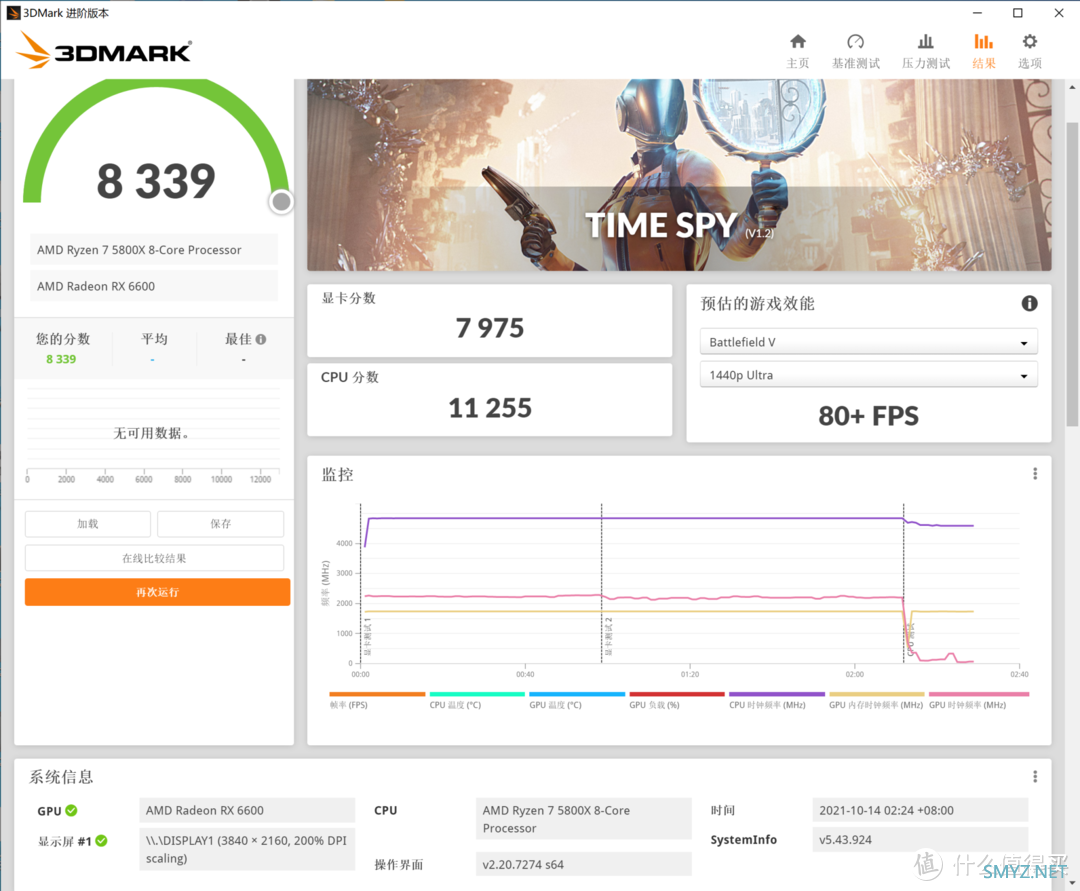Open the 监控 panel three-dot menu
The image size is (1080, 891).
[1035, 474]
